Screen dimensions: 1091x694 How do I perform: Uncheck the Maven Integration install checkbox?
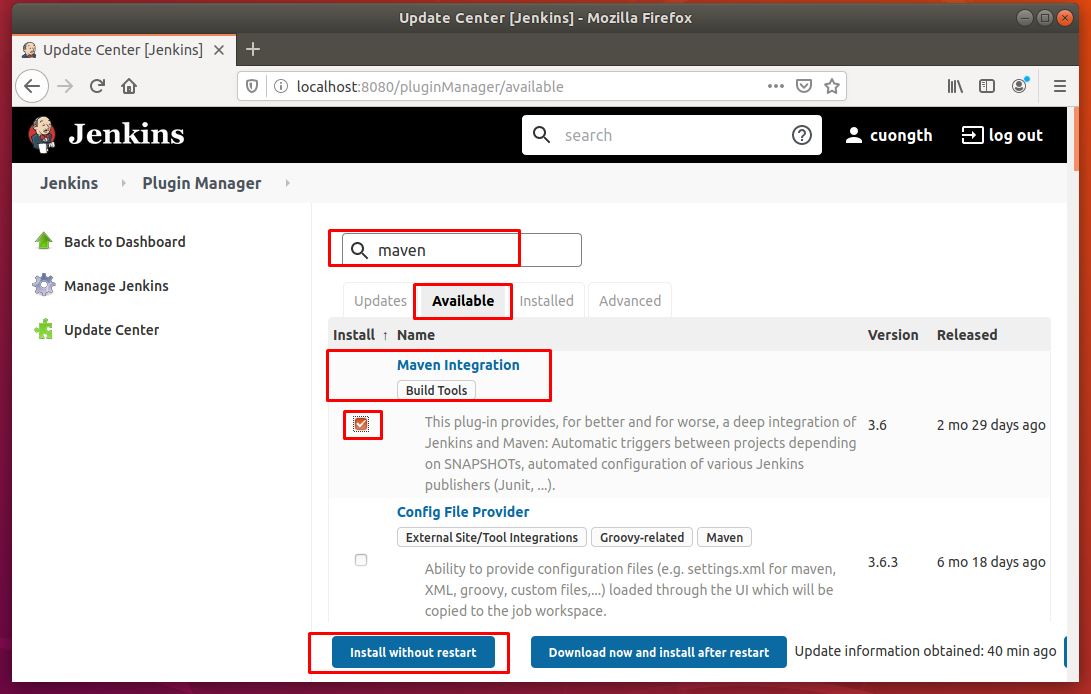coord(360,424)
